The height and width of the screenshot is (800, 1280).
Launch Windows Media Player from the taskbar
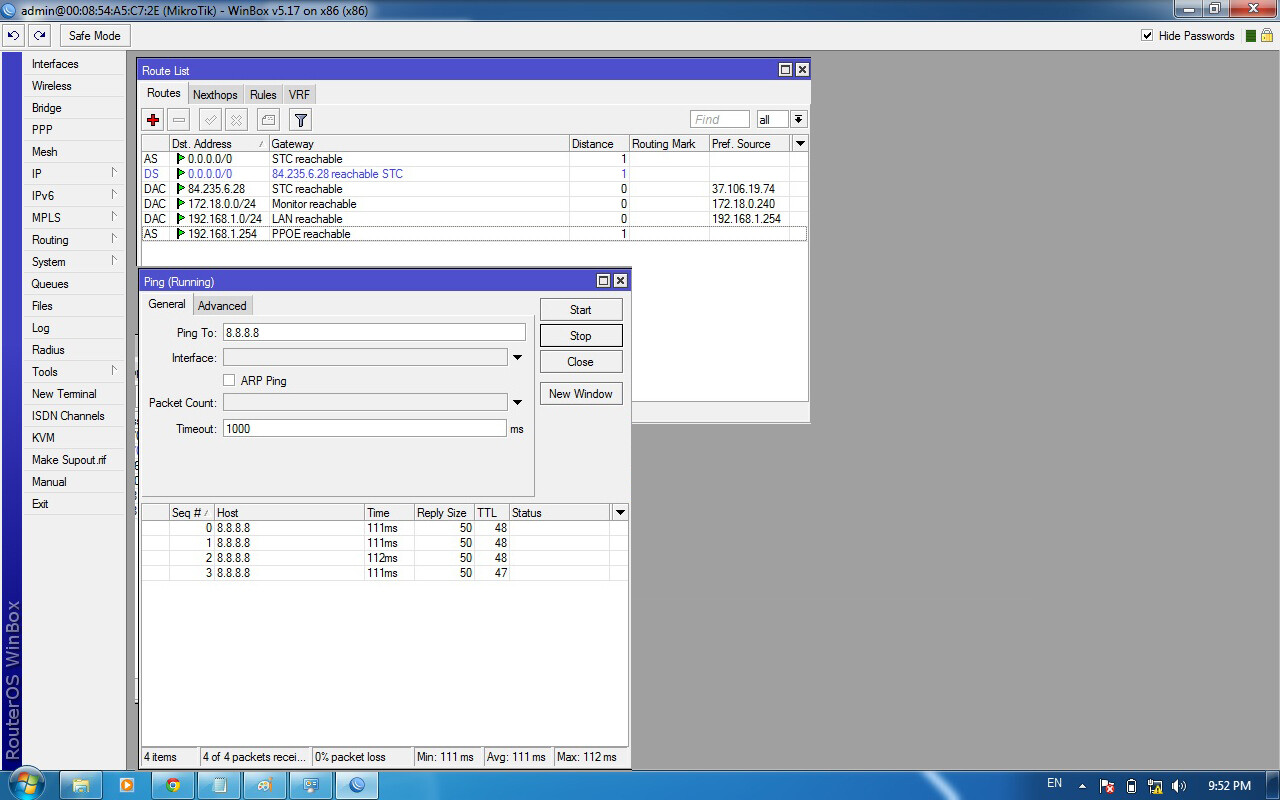pos(127,785)
